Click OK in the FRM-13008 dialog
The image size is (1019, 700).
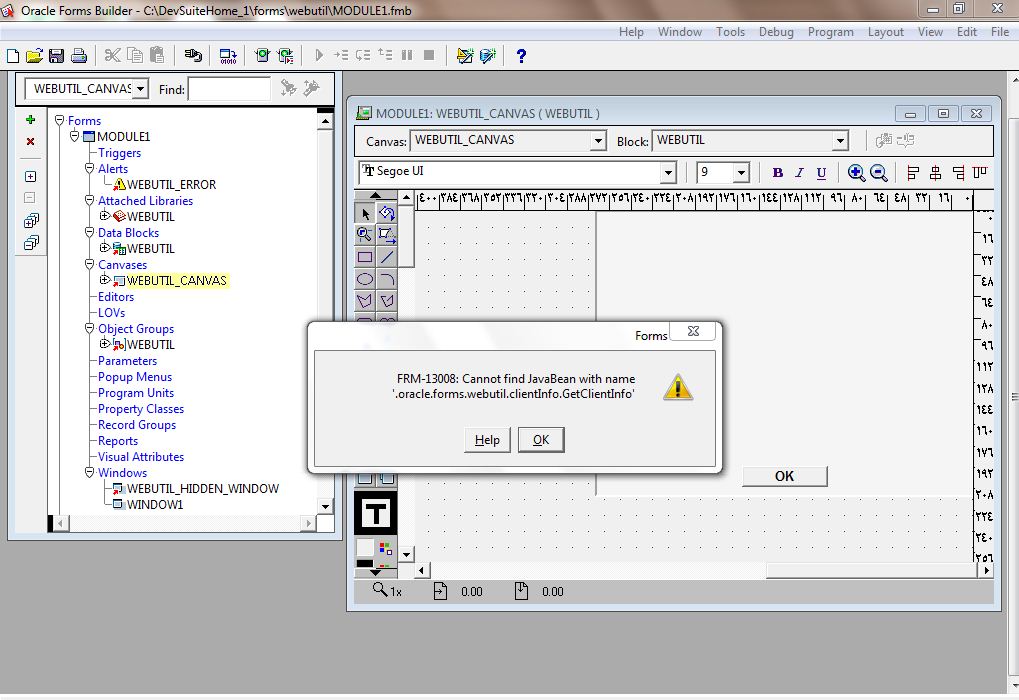[x=541, y=440]
